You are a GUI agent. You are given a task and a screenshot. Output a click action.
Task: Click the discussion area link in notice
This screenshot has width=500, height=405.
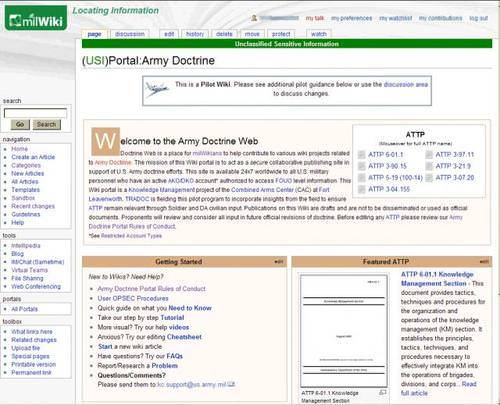(406, 84)
